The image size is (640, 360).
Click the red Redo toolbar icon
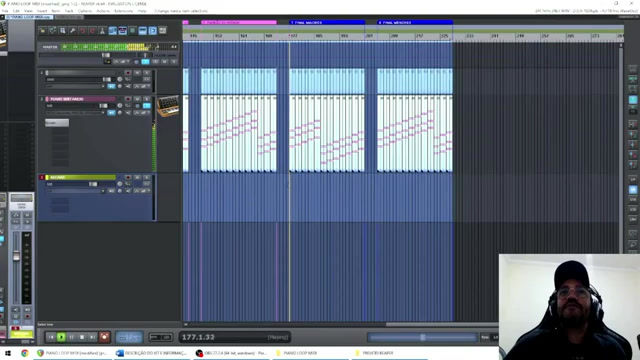[x=92, y=31]
